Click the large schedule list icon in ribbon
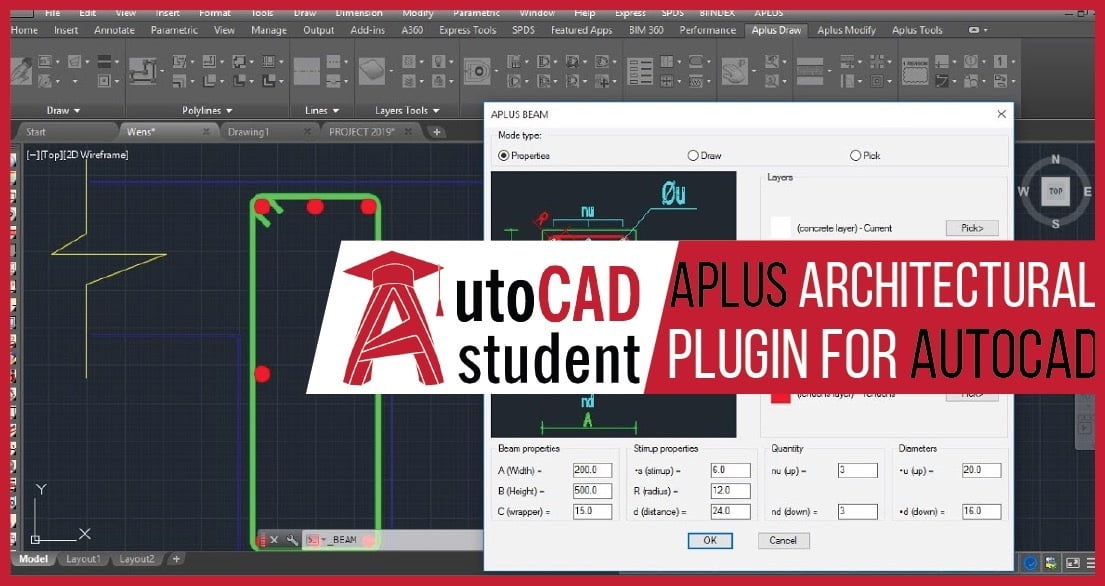This screenshot has width=1105, height=586. coord(640,71)
